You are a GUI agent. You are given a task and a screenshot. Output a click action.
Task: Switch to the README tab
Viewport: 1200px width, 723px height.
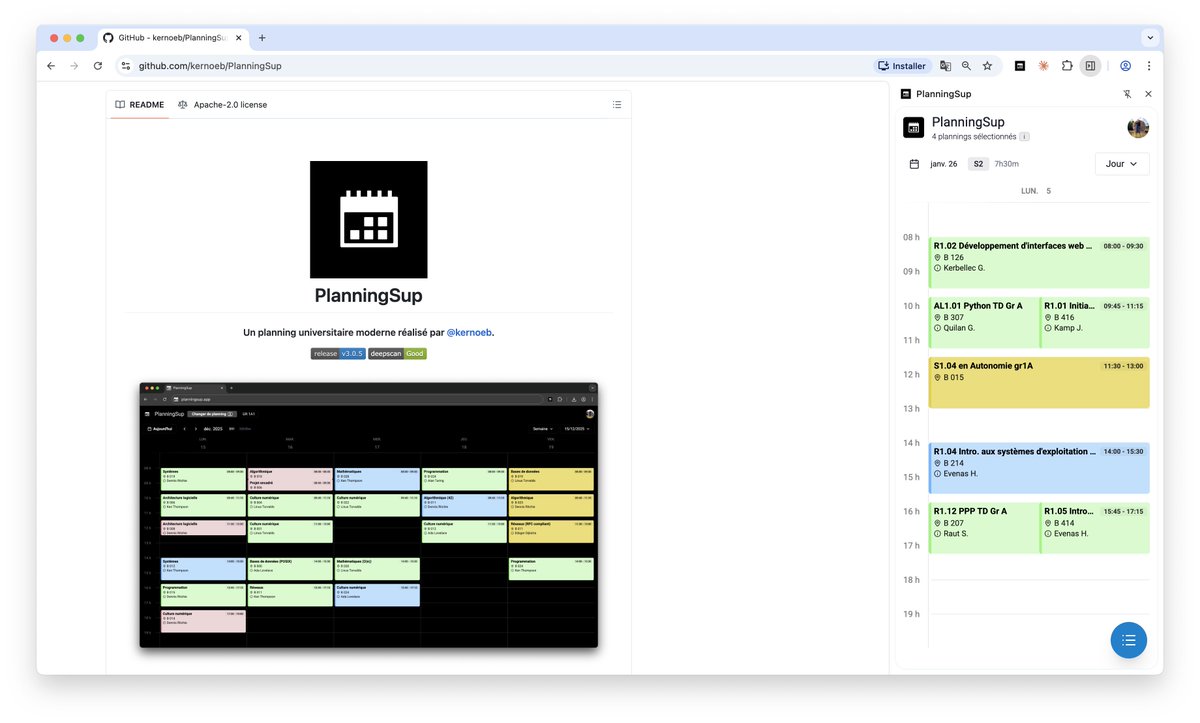click(x=140, y=105)
